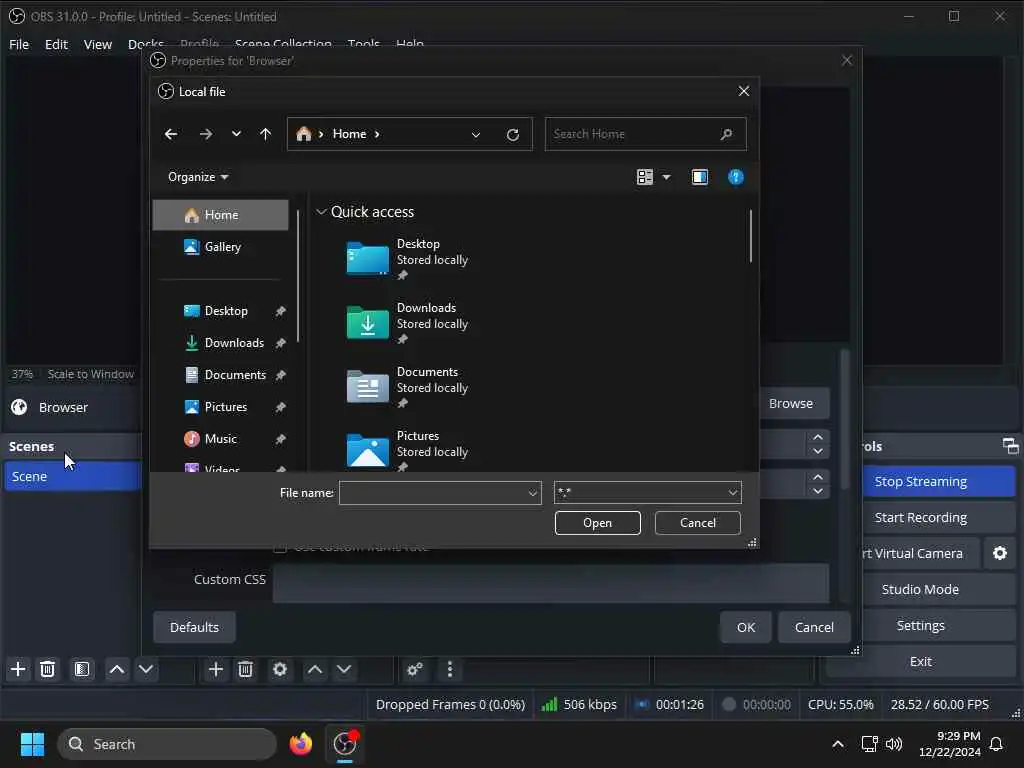Select Scene in the Scenes list
Screen dimensions: 1024x768
pos(72,477)
